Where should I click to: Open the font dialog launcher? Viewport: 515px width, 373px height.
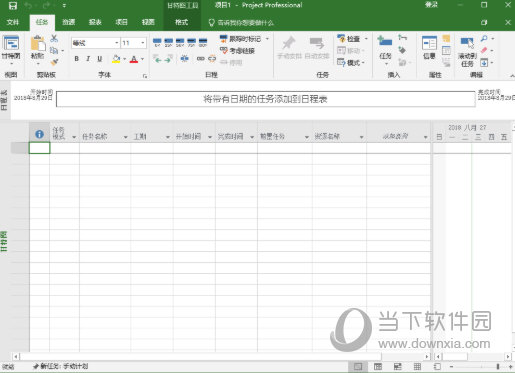(145, 76)
